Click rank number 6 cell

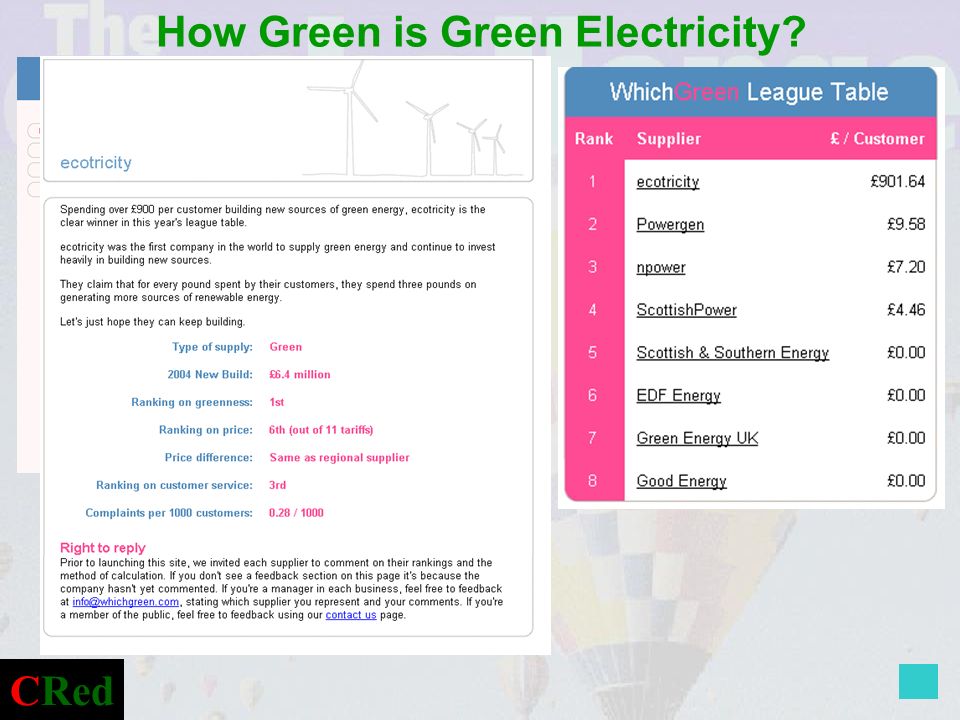tap(593, 396)
